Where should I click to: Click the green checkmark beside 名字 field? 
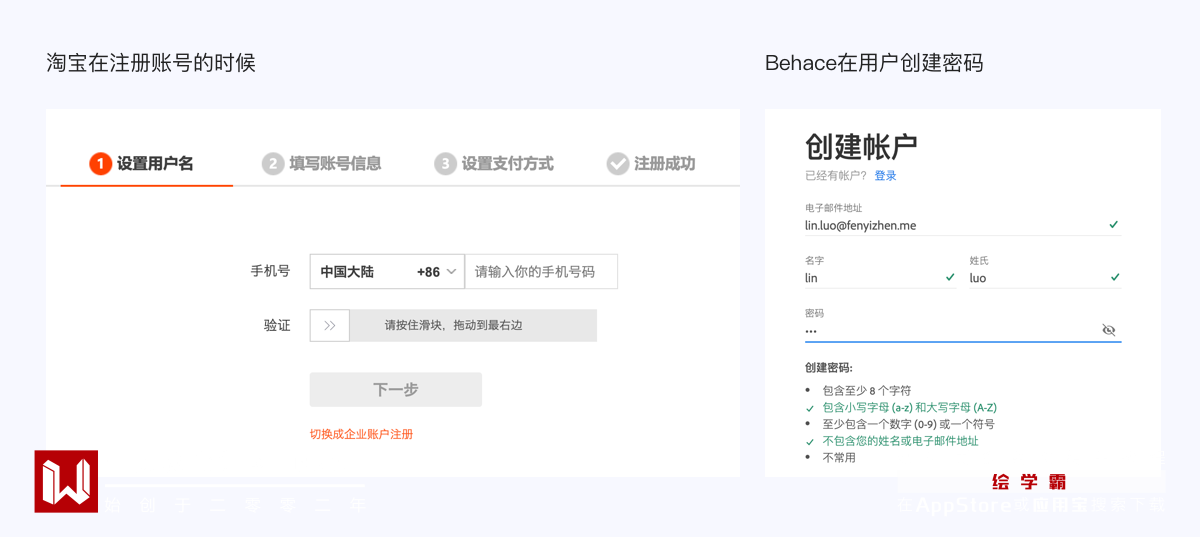pos(950,277)
